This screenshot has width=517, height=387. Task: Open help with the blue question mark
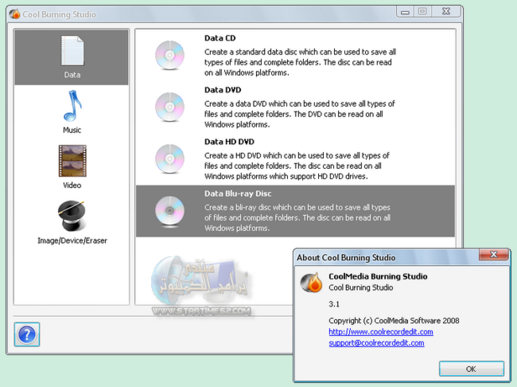click(27, 334)
